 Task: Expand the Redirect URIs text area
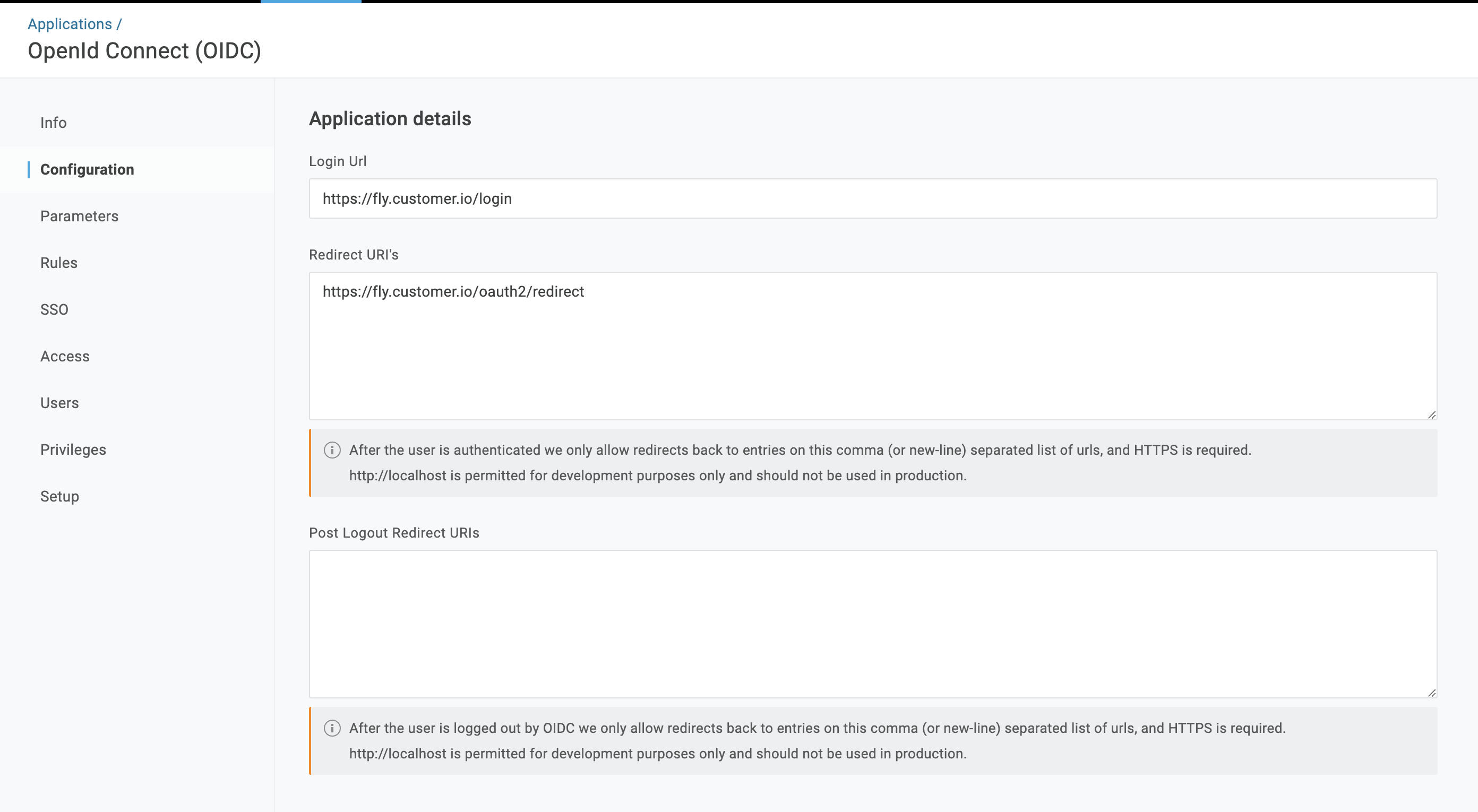[x=1432, y=415]
